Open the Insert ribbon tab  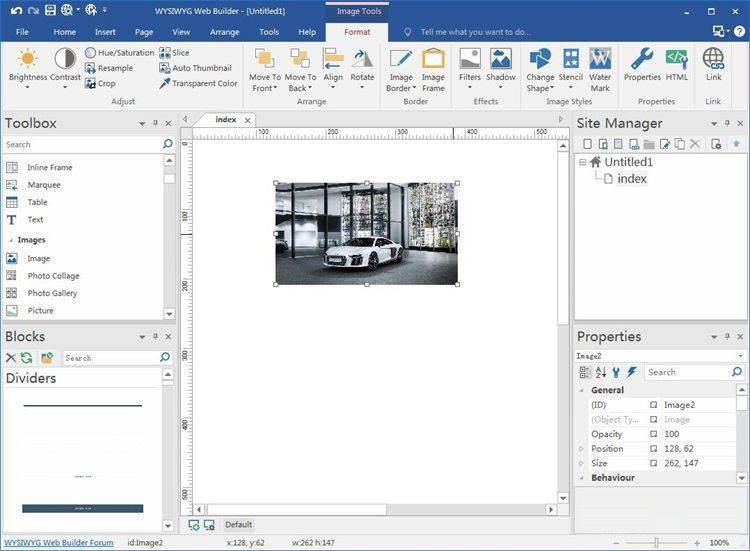pos(105,32)
